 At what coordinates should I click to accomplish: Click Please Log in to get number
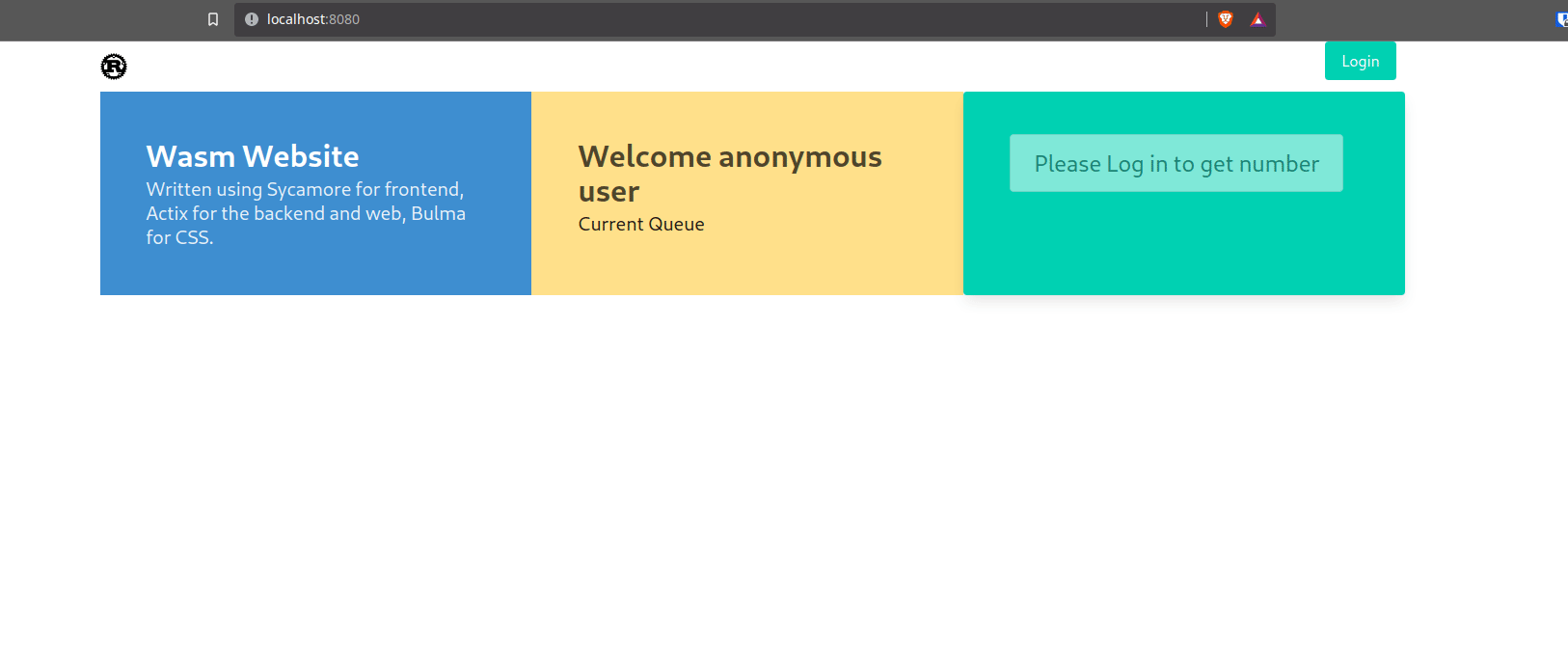(x=1176, y=163)
